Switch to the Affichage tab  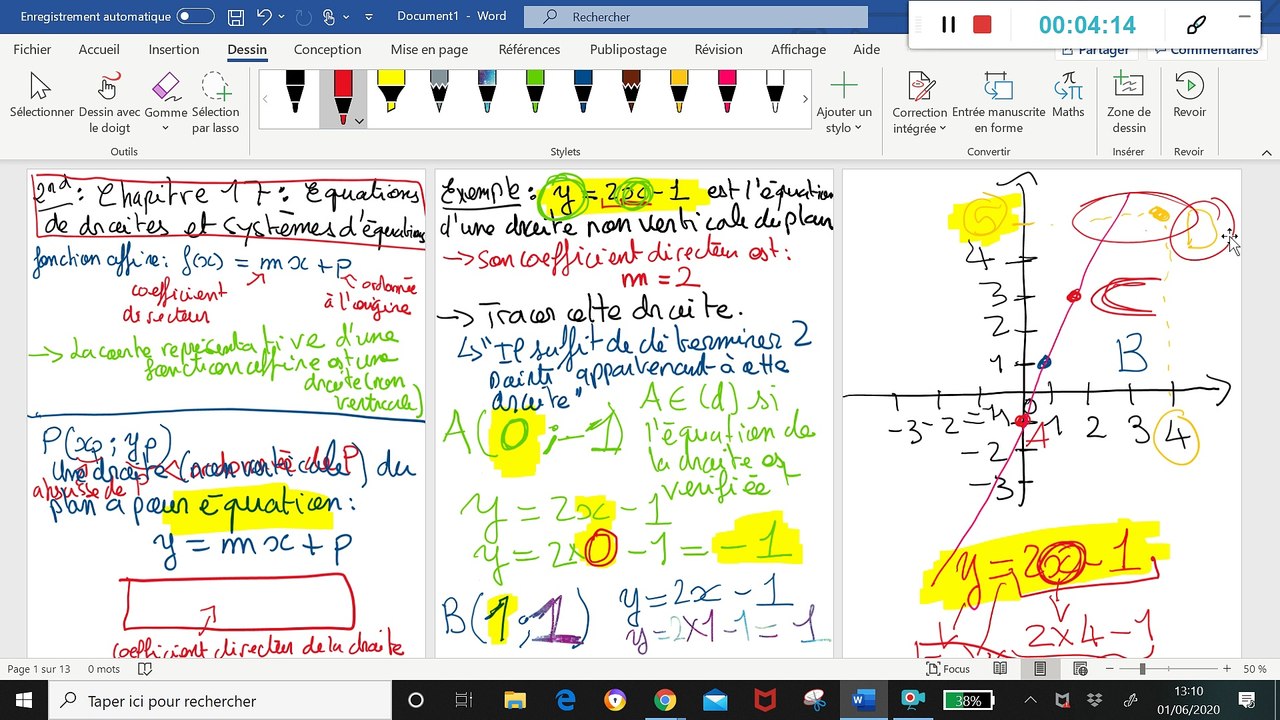(798, 49)
